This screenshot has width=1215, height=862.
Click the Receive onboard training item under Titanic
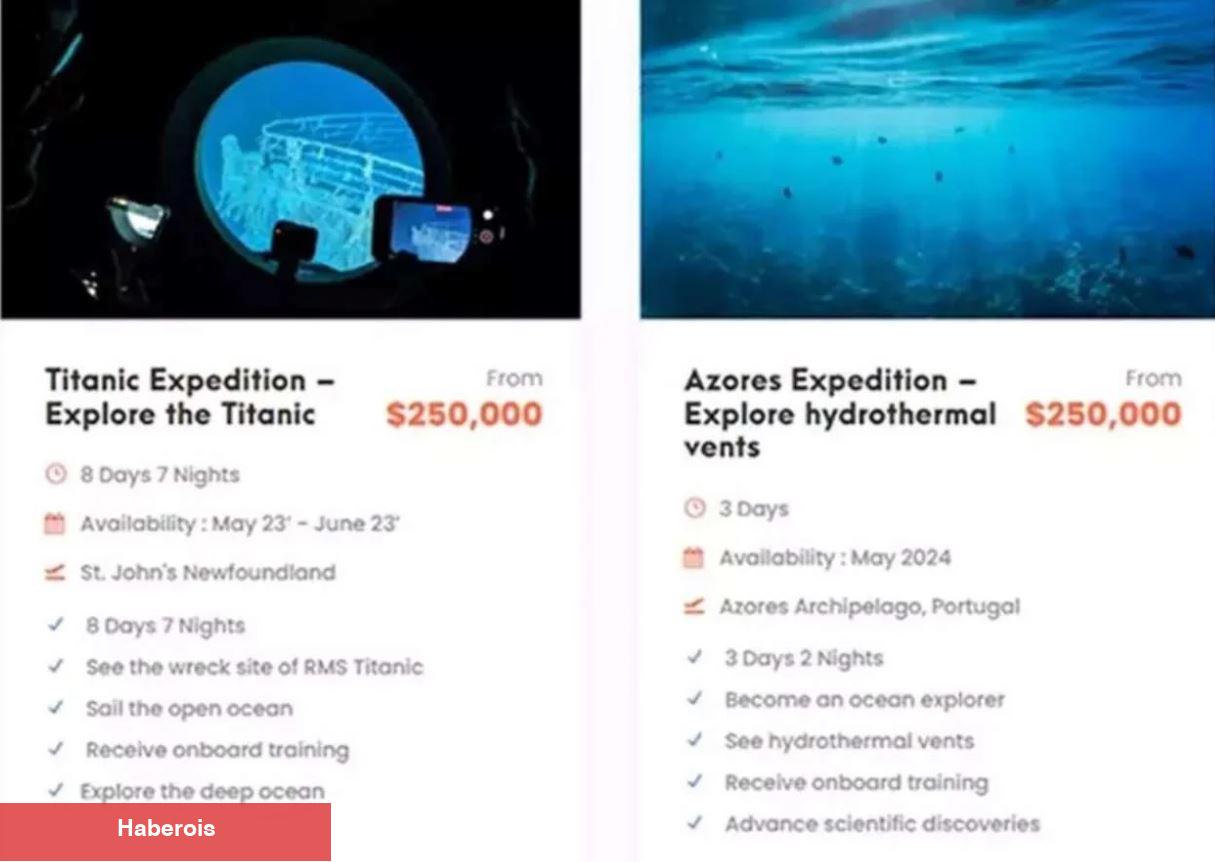tap(217, 750)
